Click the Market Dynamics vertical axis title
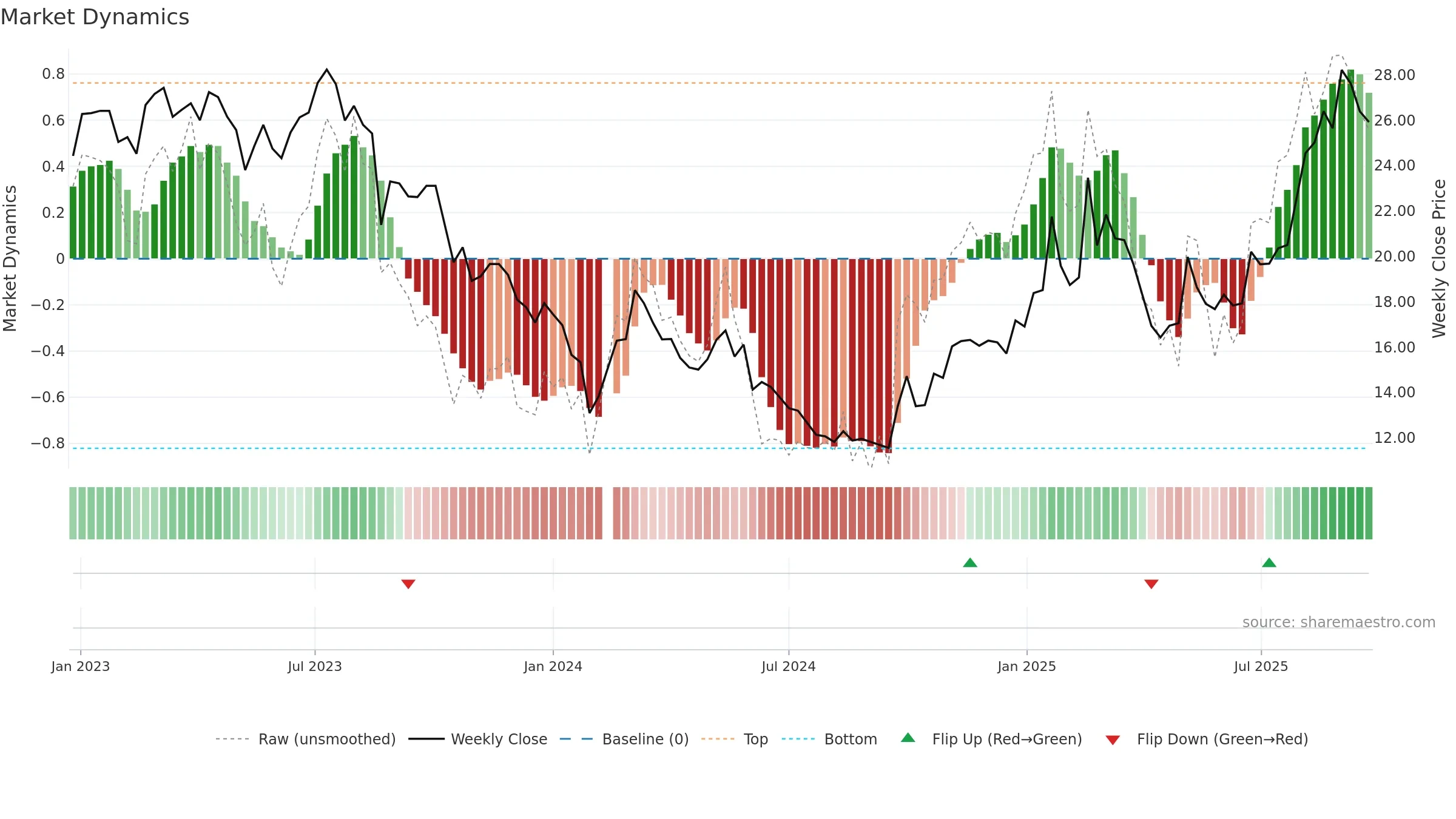Viewport: 1456px width, 819px height. coord(10,258)
